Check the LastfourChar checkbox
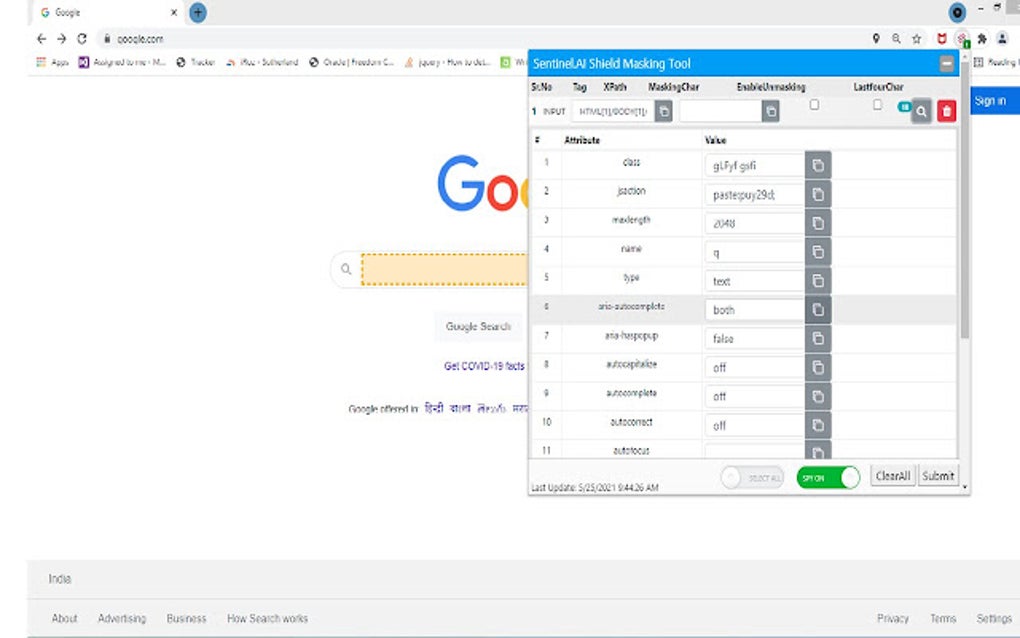 point(877,104)
